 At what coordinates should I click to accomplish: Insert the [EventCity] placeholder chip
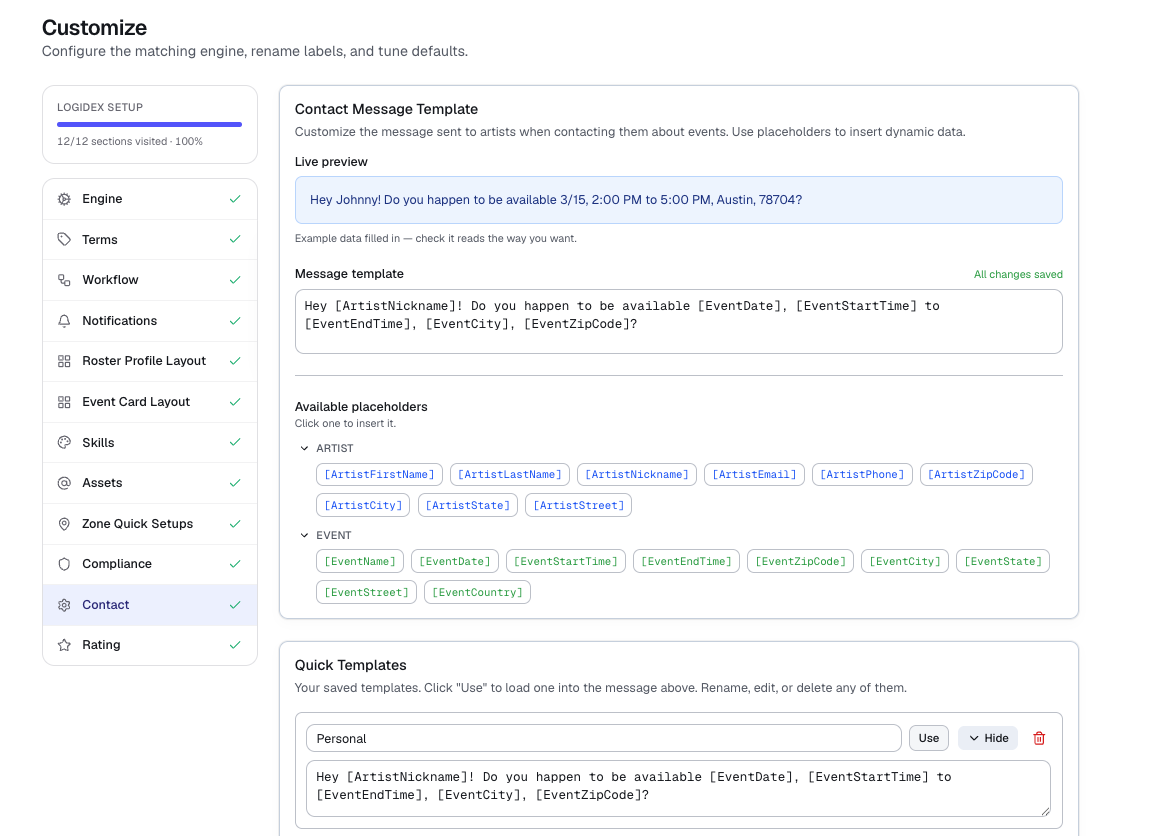click(x=904, y=562)
